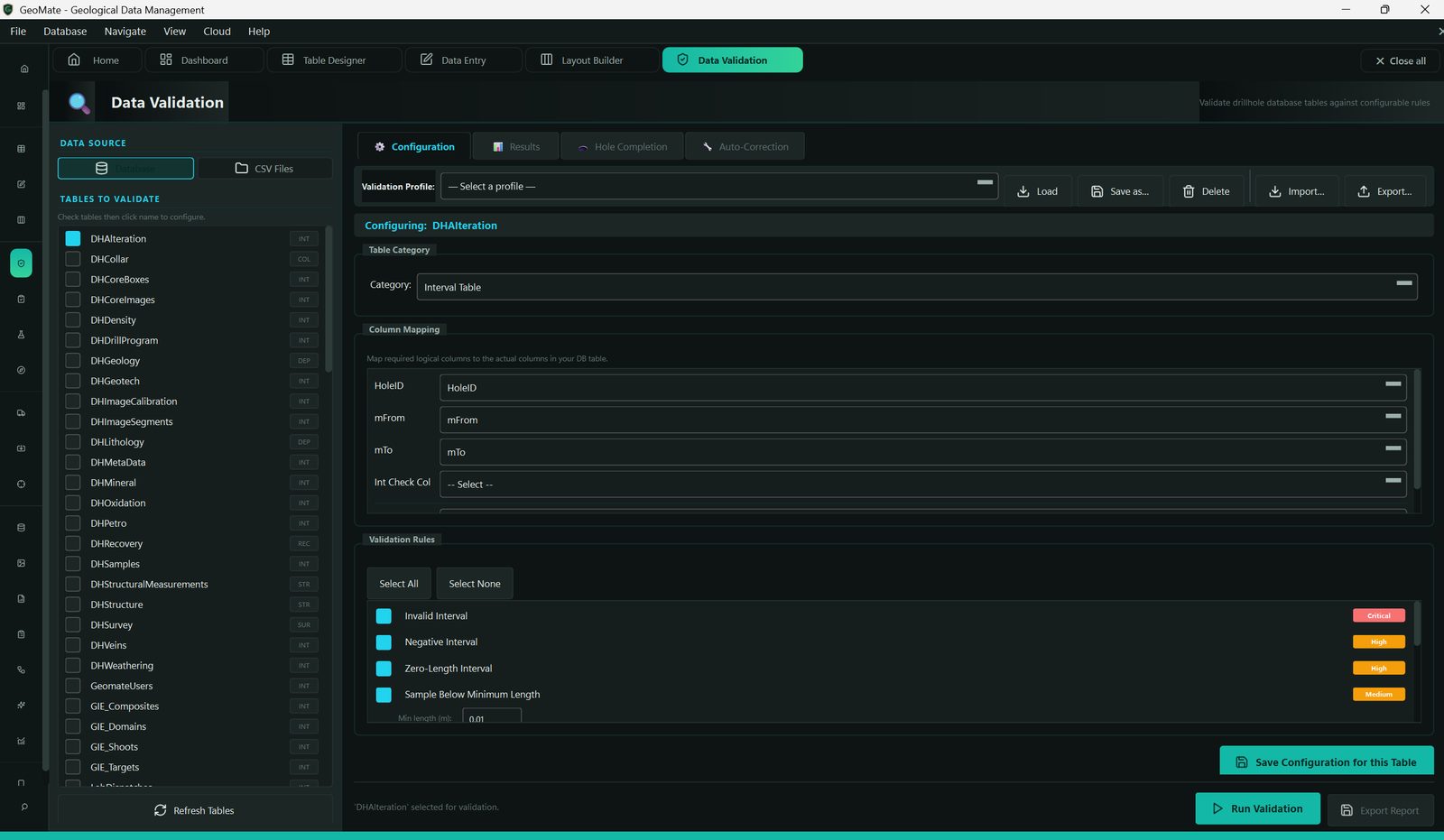
Task: Open the Category Interval Table dropdown
Action: point(917,287)
